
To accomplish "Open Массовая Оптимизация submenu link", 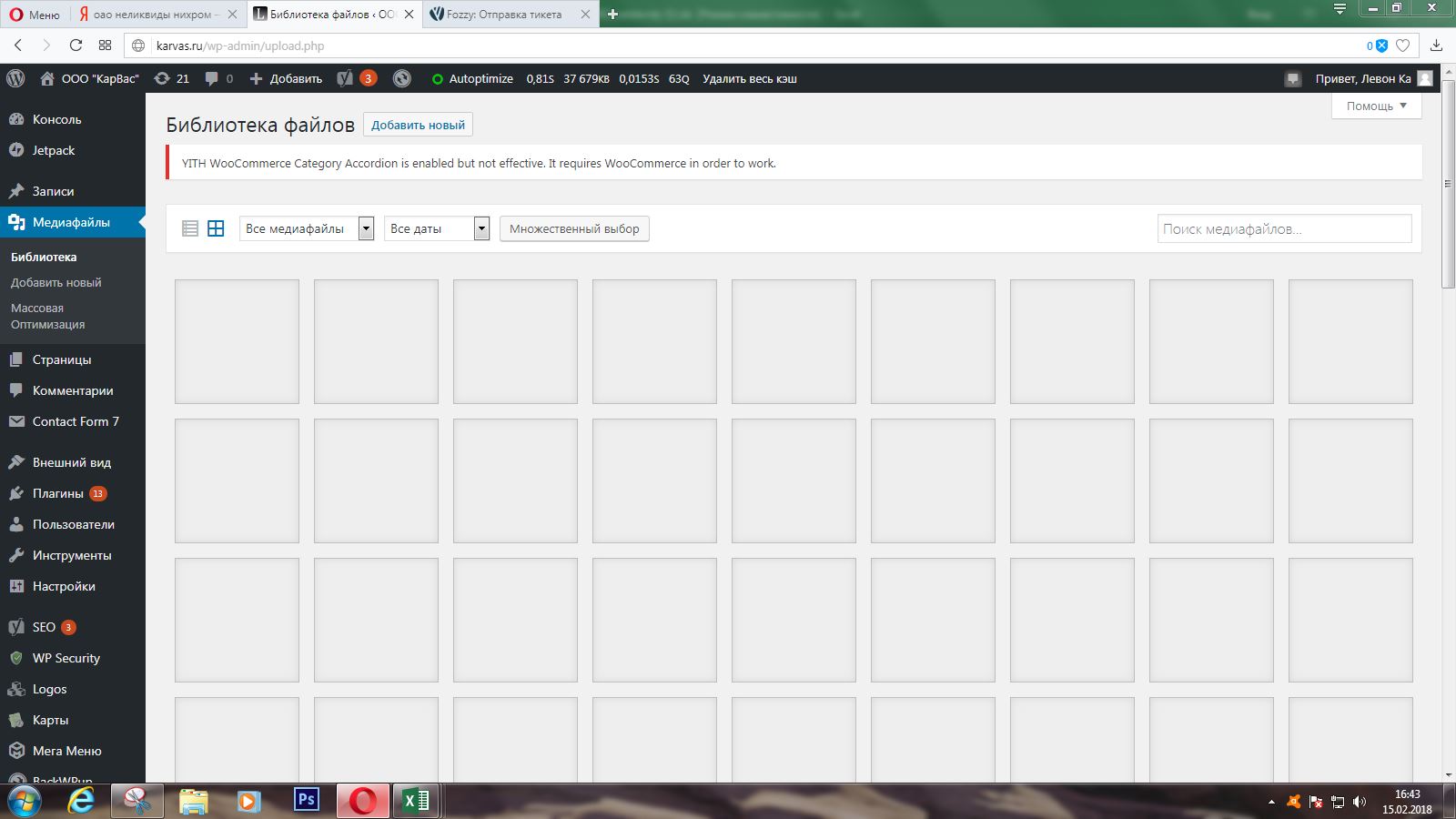I will pos(48,316).
